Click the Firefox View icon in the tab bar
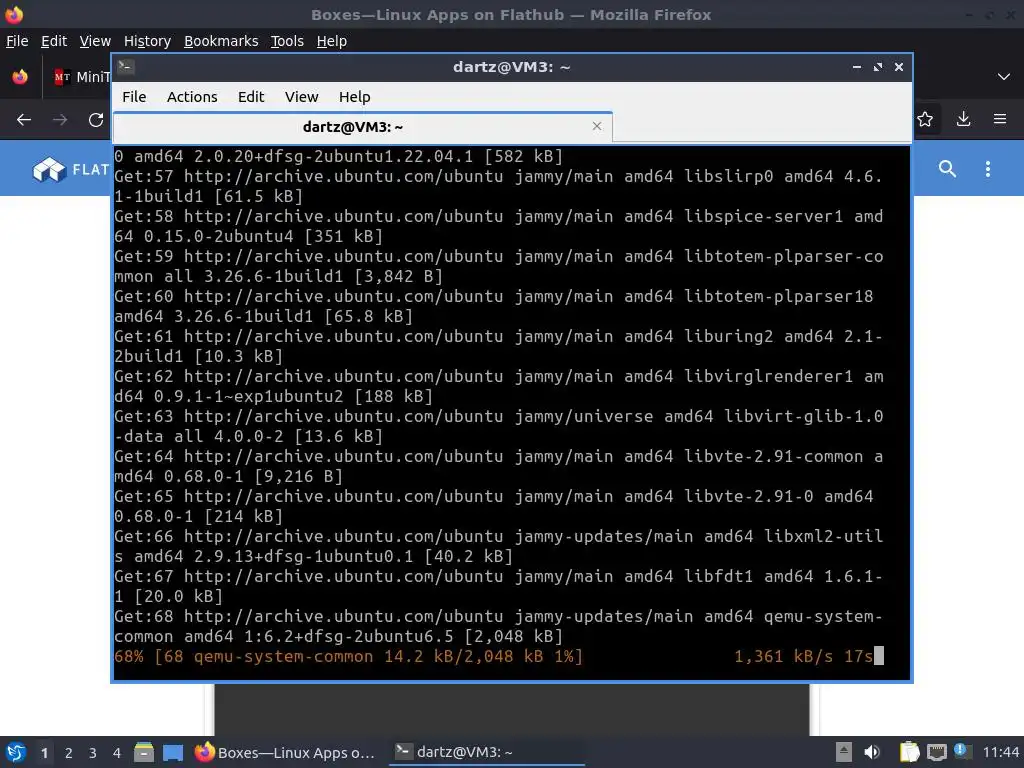1024x768 pixels. pos(20,77)
